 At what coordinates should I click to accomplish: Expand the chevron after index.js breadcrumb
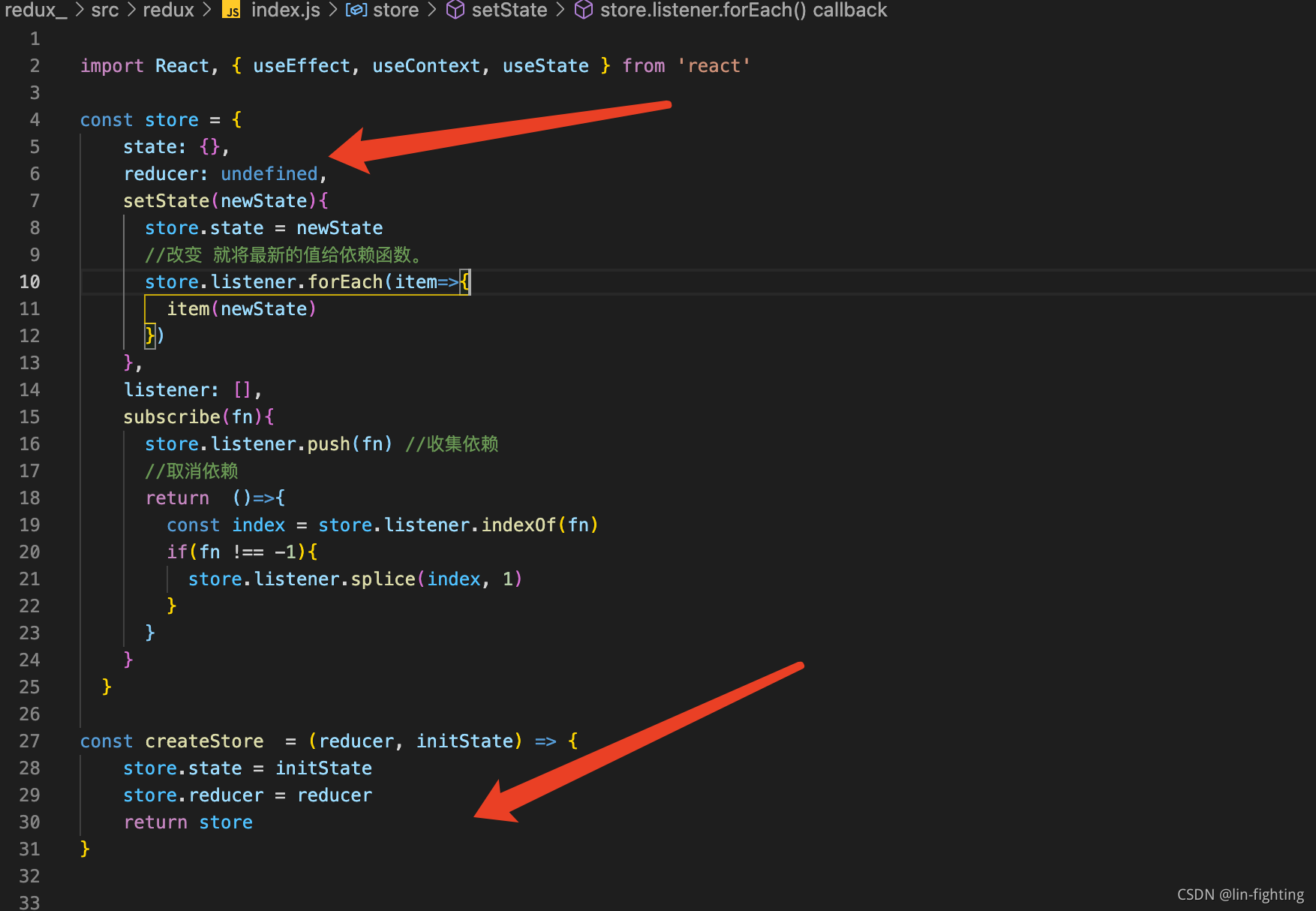[333, 11]
